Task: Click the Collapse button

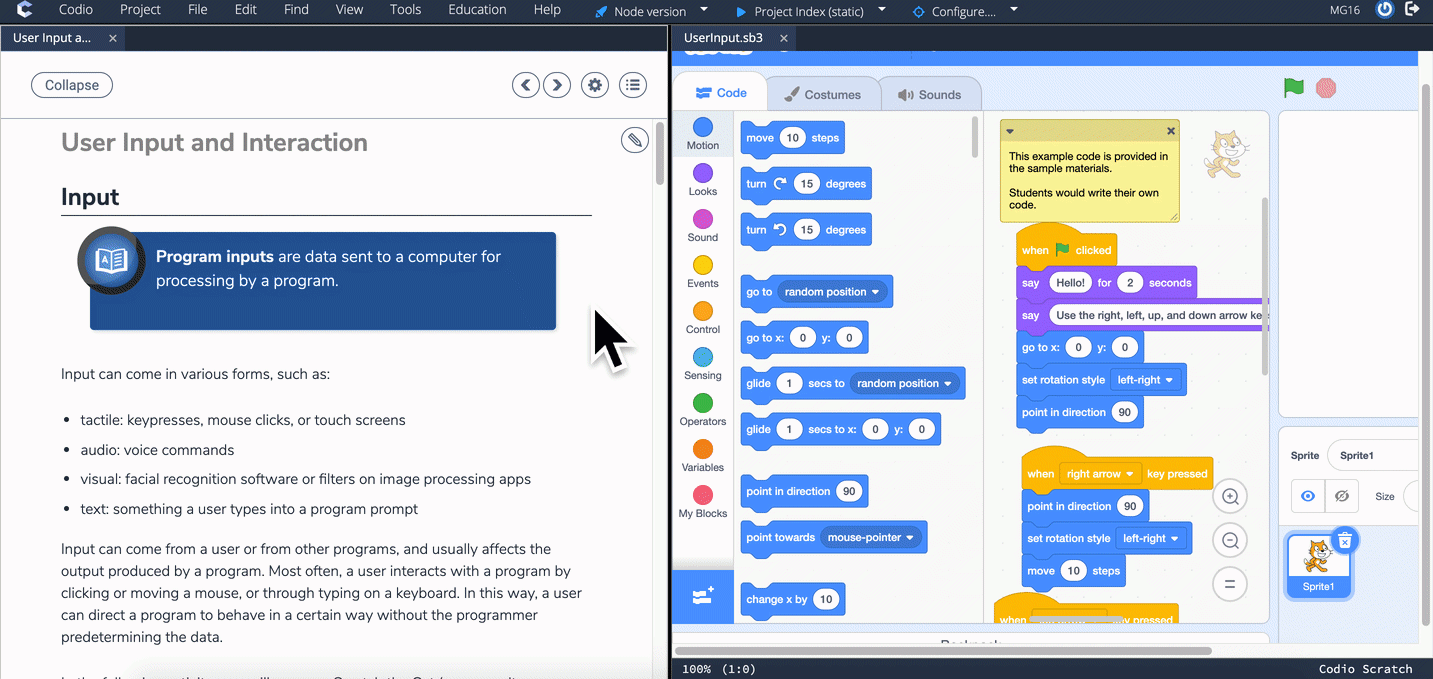Action: pyautogui.click(x=72, y=85)
